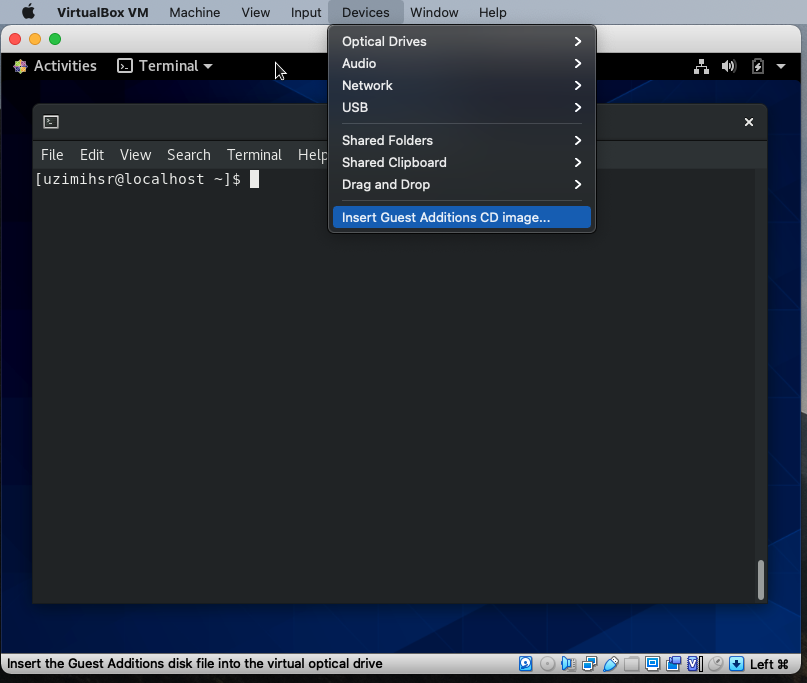Click the audio status bar icon

[568, 664]
